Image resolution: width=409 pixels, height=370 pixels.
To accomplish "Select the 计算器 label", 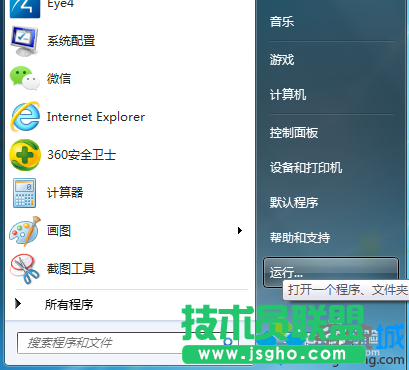I will click(65, 193).
